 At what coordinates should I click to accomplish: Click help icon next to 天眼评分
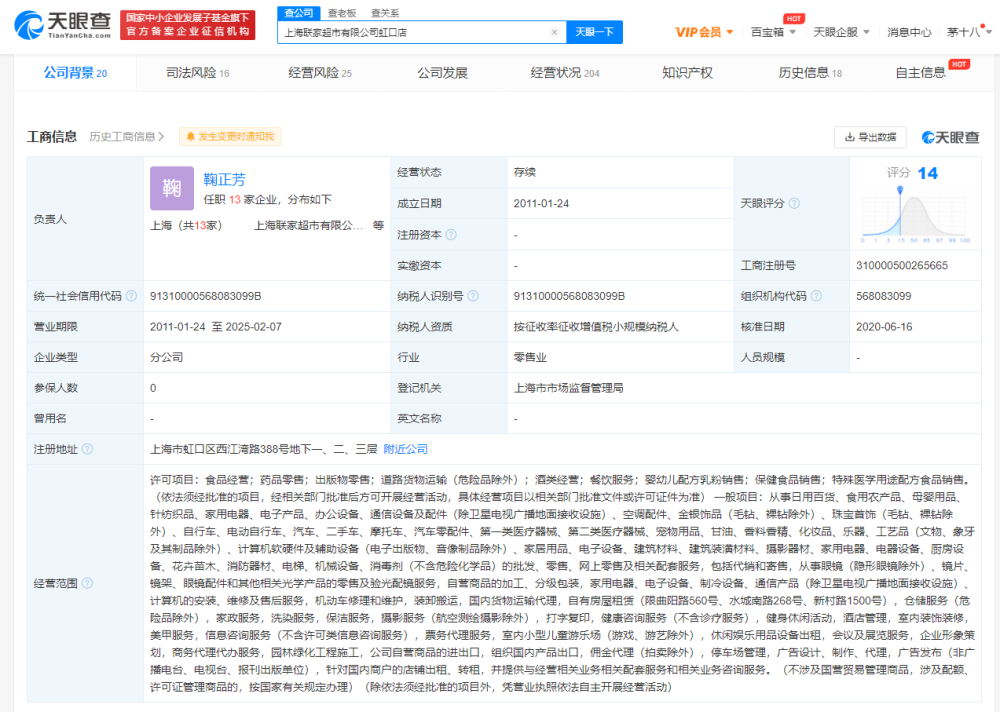tap(794, 203)
